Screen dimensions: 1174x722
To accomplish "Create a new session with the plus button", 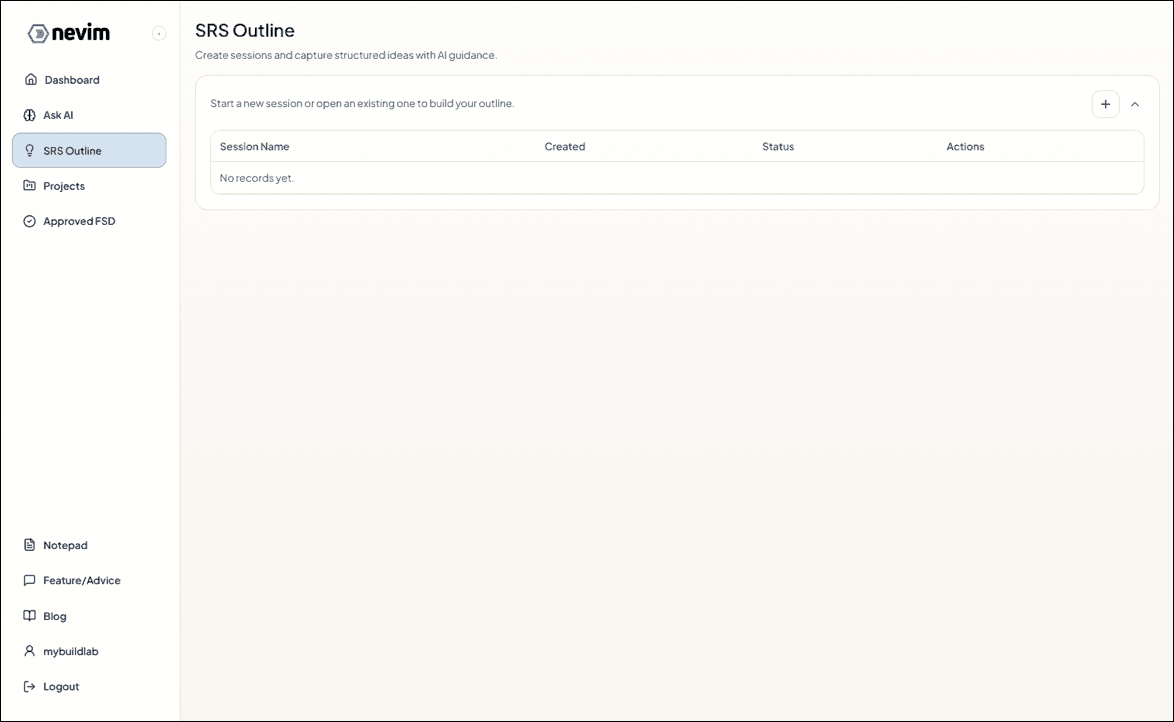I will coord(1105,103).
